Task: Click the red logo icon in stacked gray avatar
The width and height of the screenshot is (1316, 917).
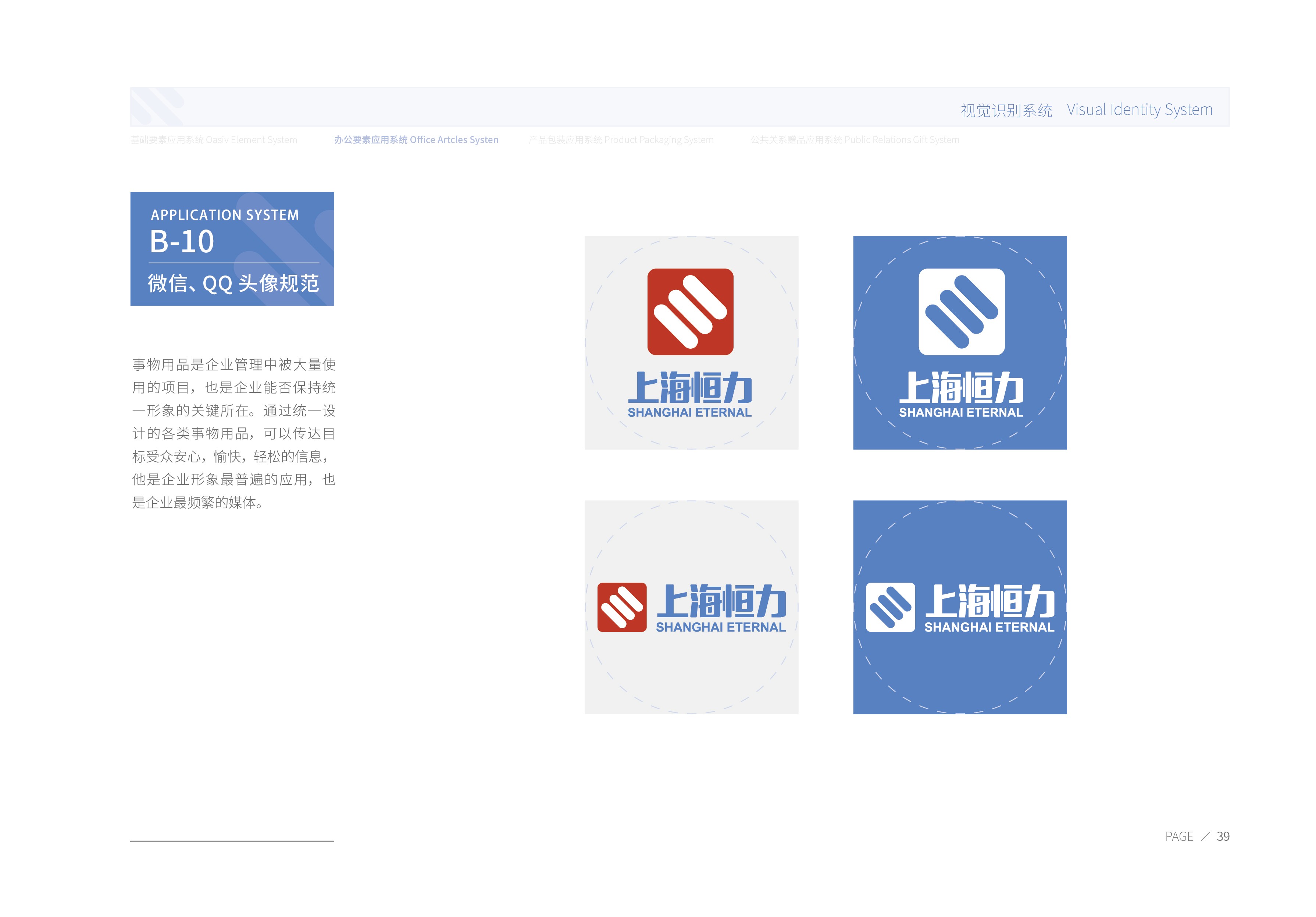Action: coord(690,312)
